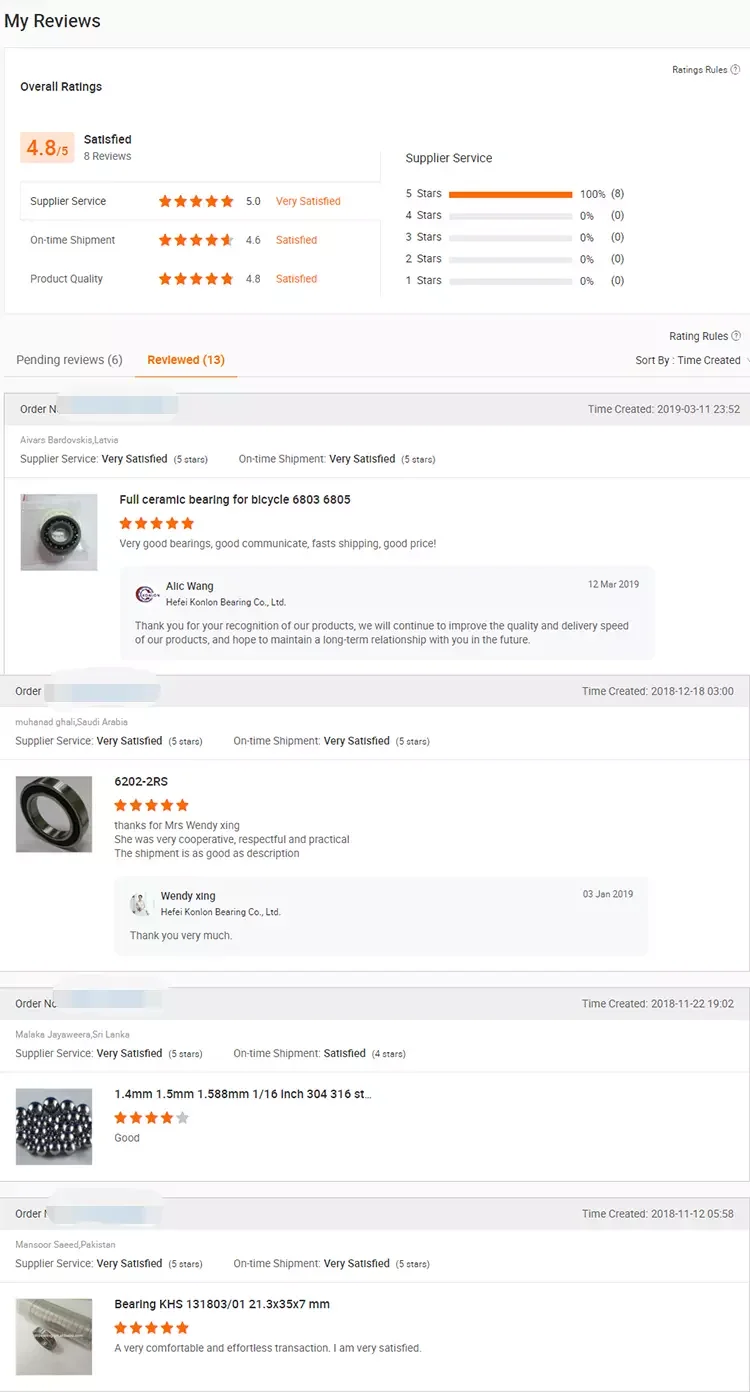
Task: Click the Bearing KHS 131803/01 thumbnail
Action: [54, 1336]
